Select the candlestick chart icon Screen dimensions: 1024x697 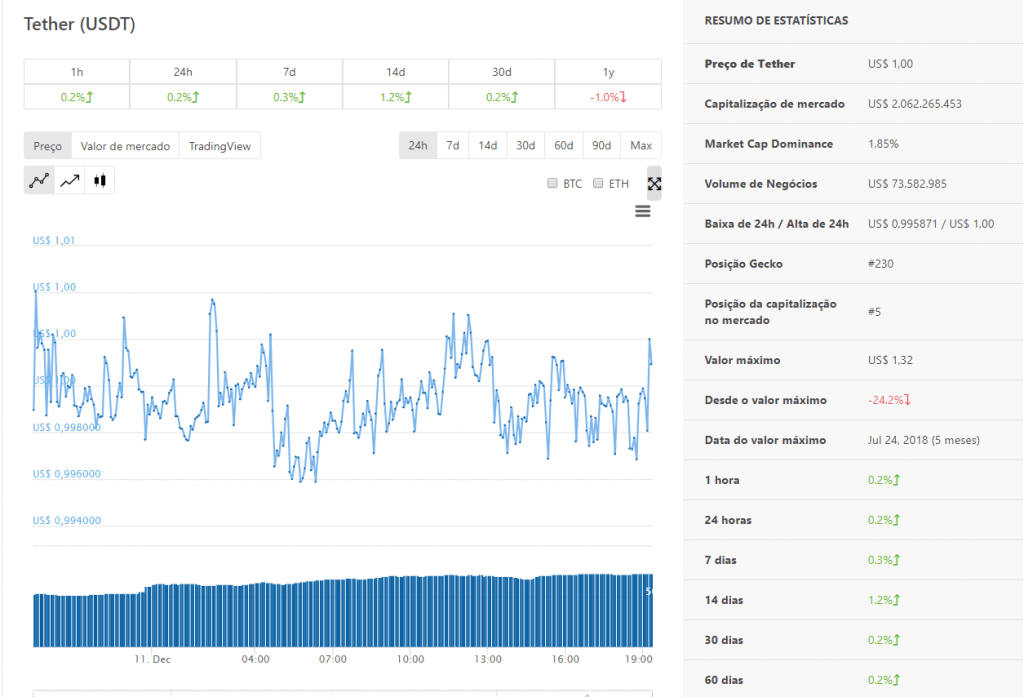[99, 181]
